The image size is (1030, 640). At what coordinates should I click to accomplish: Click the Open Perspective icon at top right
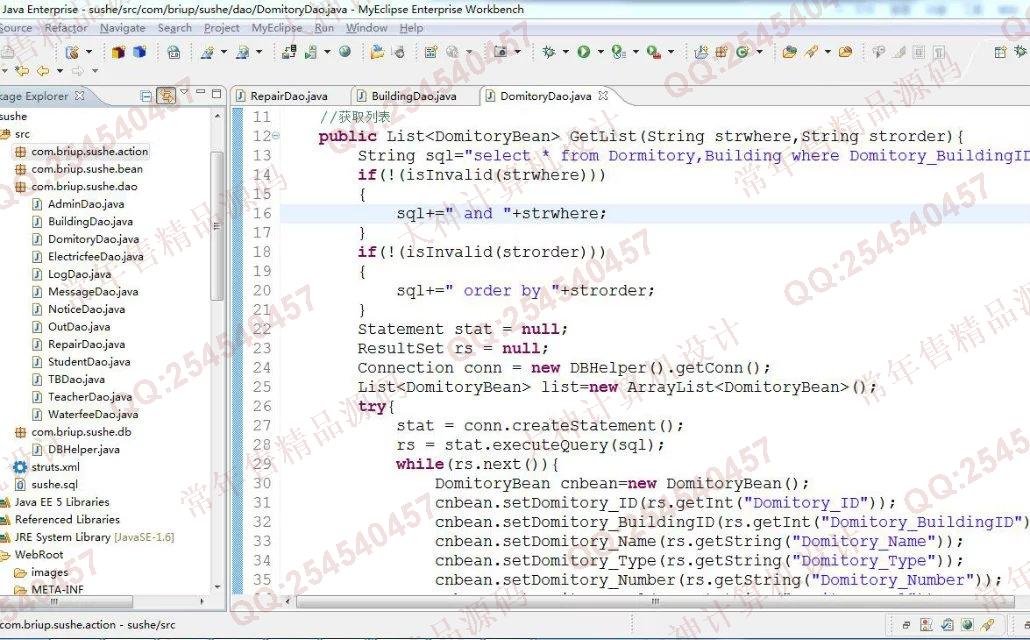[1000, 52]
